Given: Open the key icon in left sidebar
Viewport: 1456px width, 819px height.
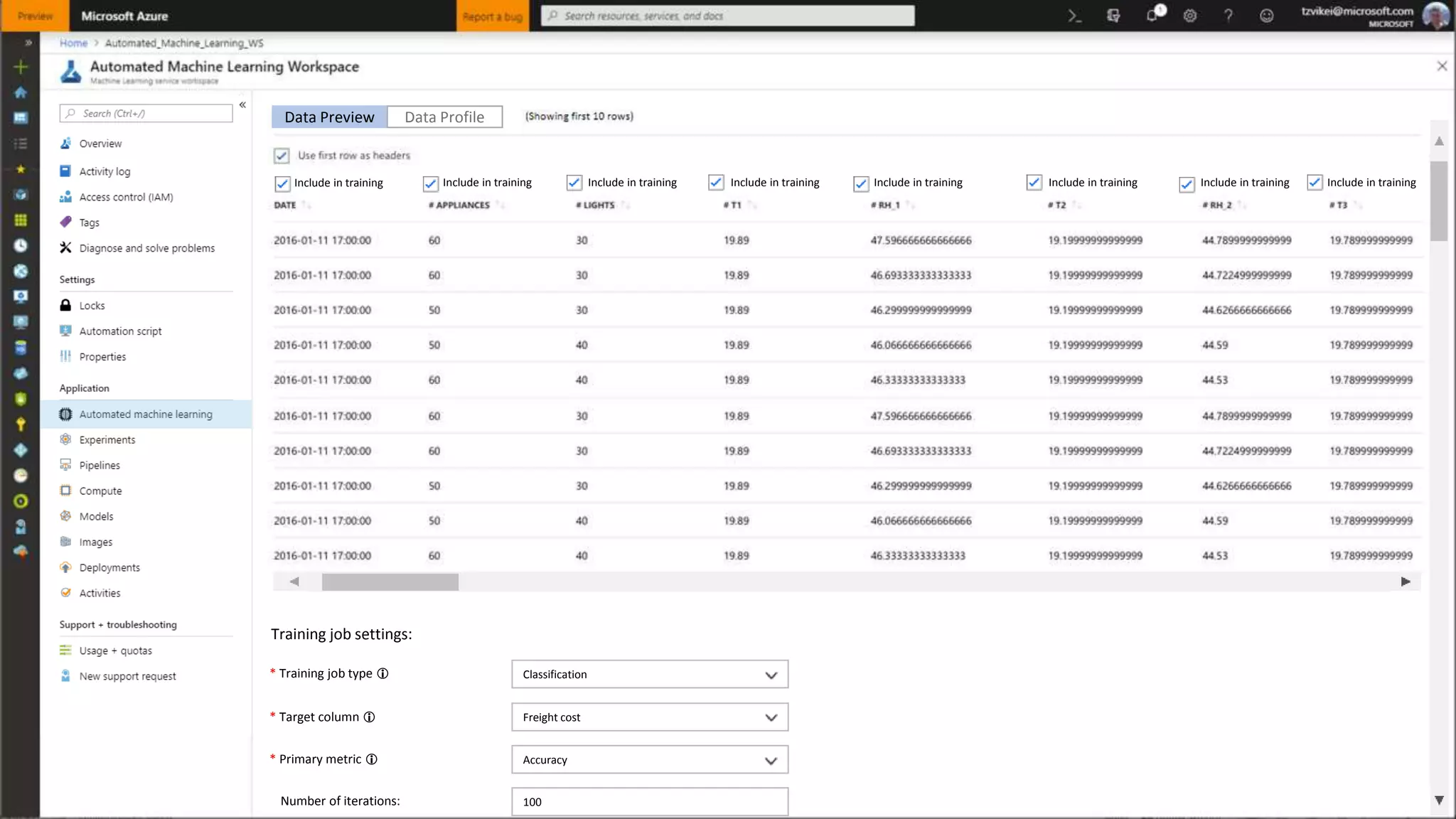Looking at the screenshot, I should tap(21, 424).
